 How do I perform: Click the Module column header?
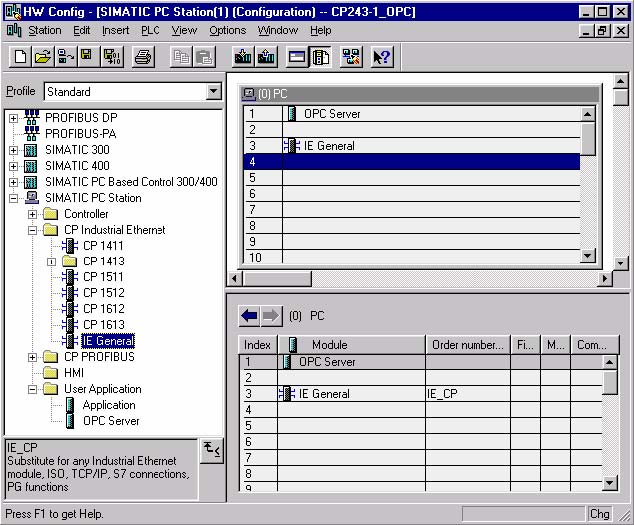click(351, 345)
